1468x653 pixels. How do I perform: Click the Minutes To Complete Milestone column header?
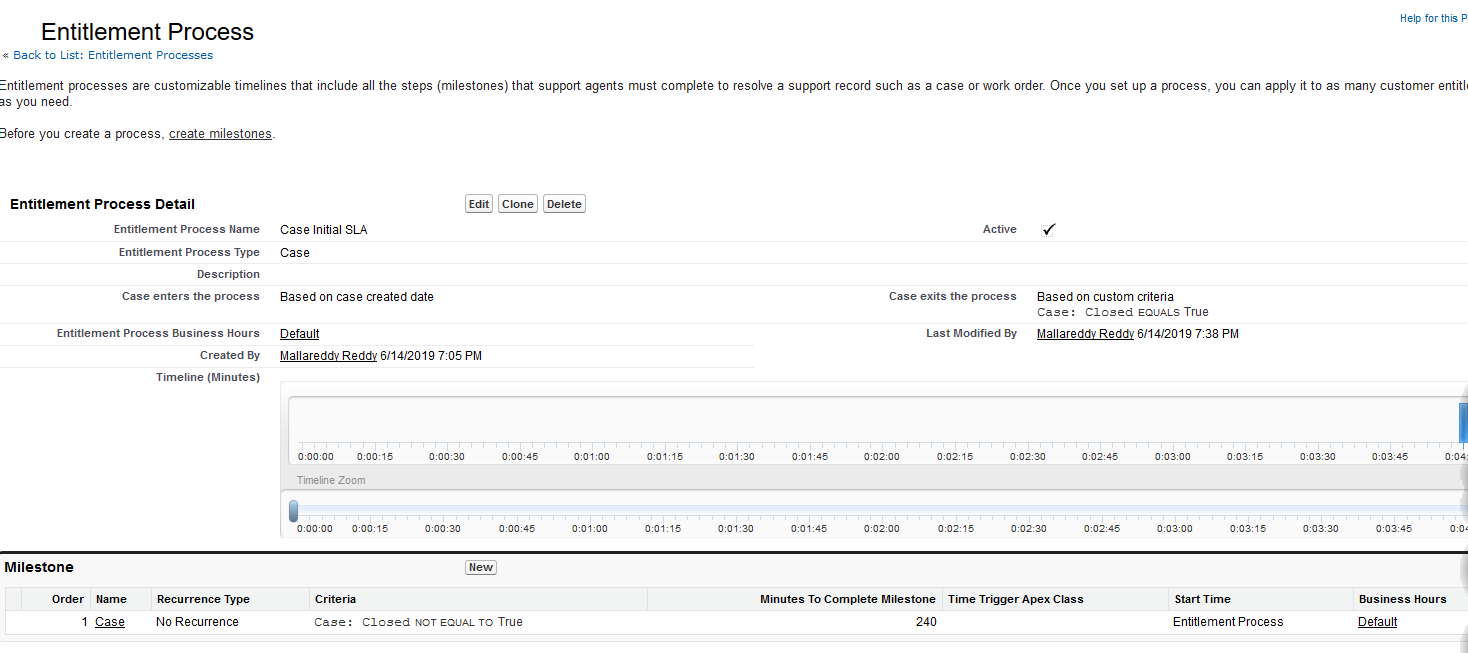pyautogui.click(x=848, y=598)
